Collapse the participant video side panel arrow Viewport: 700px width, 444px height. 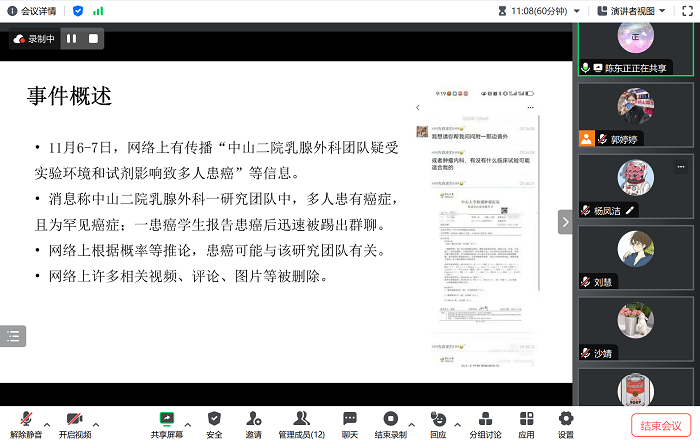(x=564, y=221)
